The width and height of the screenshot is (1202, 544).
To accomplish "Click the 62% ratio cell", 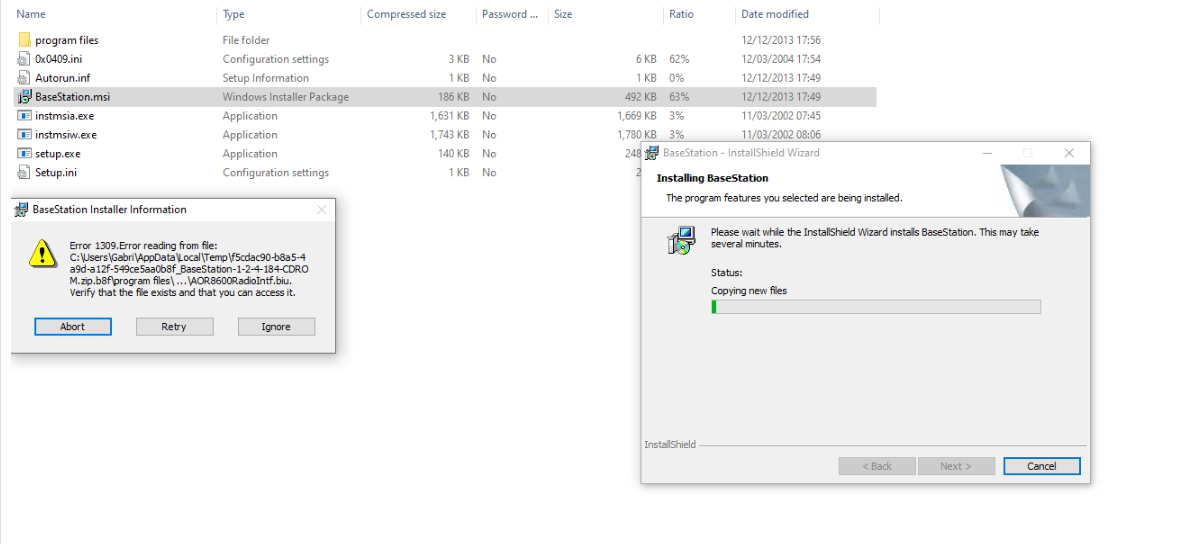I will click(x=679, y=59).
